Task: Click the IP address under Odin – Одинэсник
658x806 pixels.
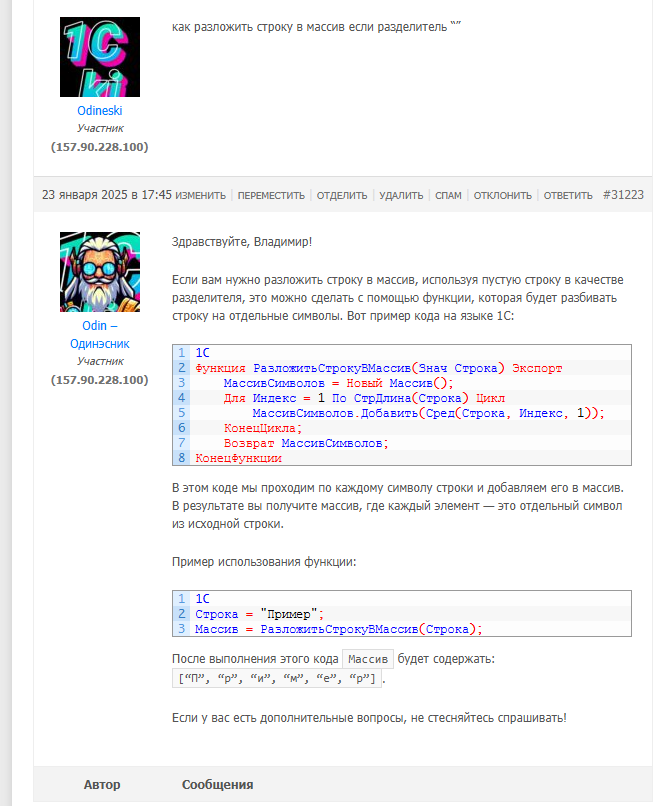Action: pos(100,380)
